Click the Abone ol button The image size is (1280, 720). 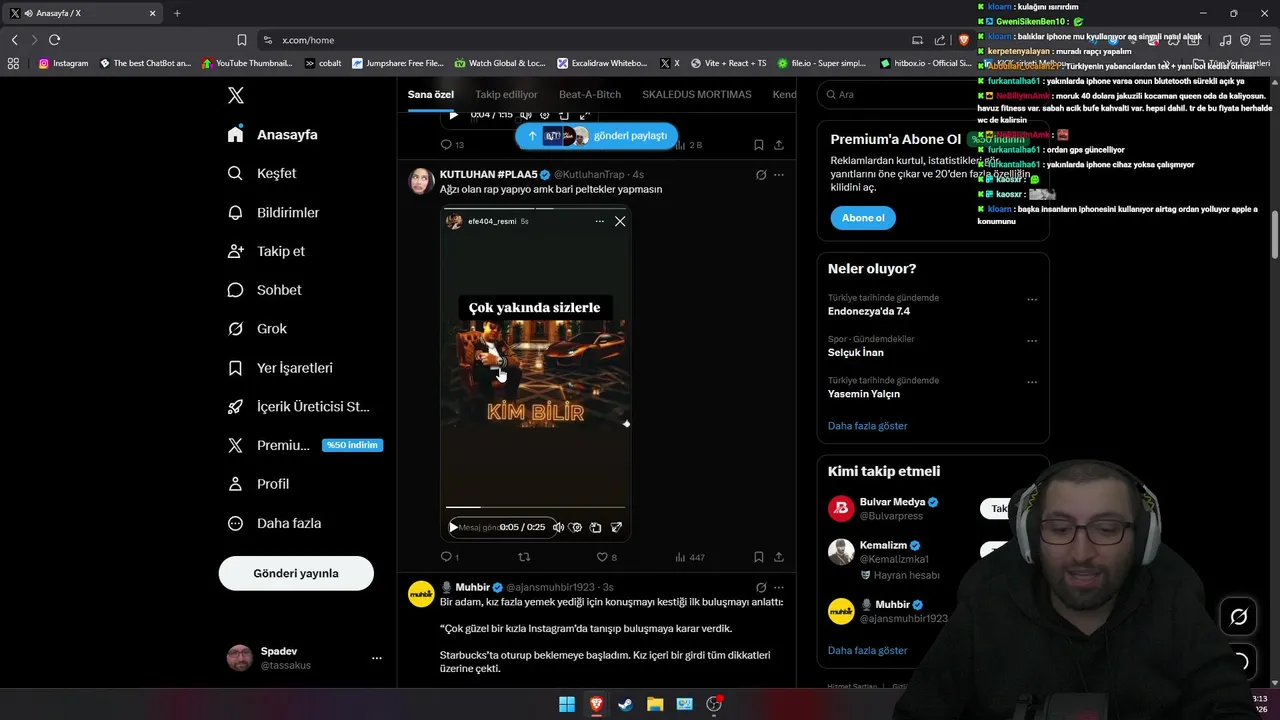click(x=863, y=218)
